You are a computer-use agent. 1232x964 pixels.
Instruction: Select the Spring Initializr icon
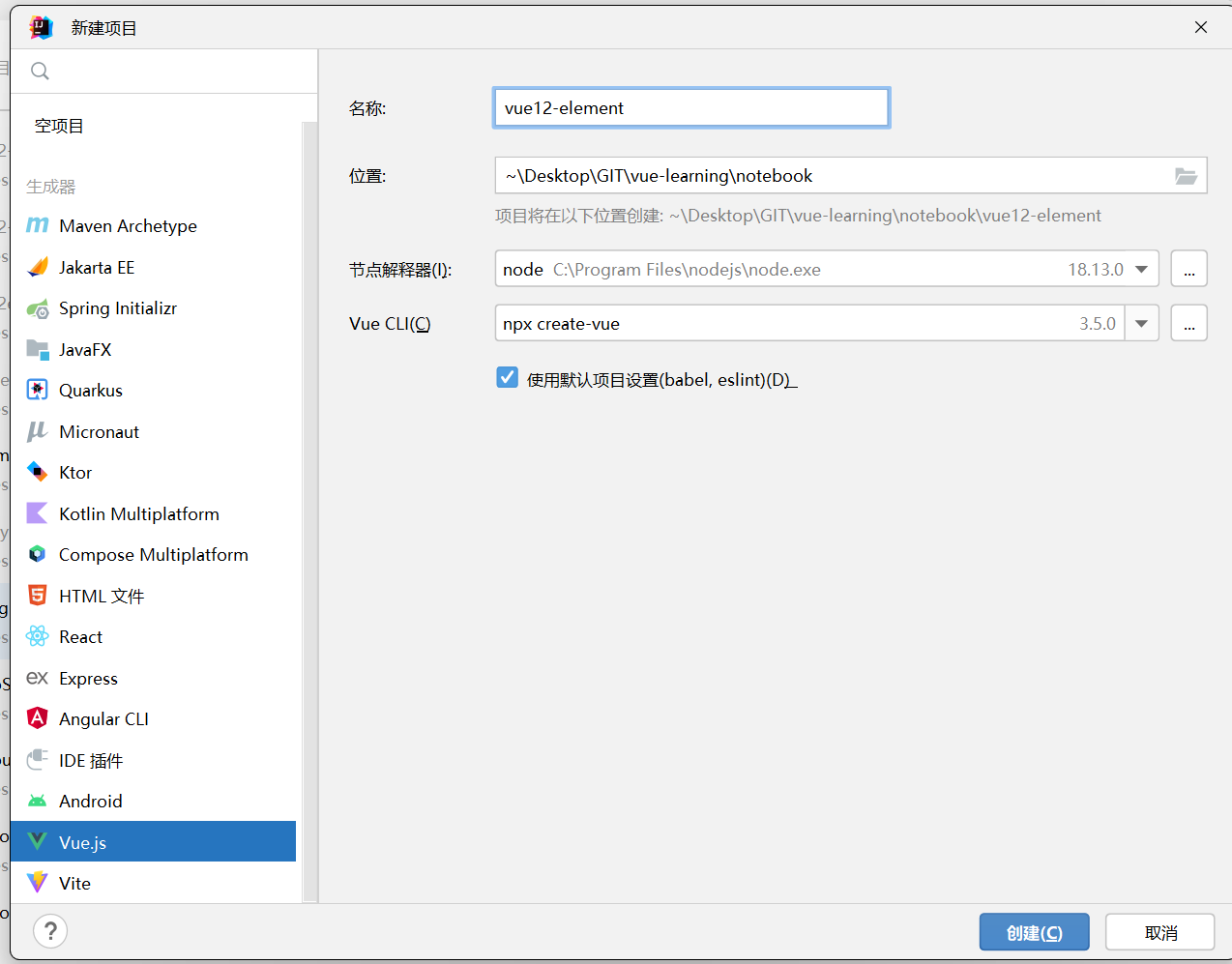click(38, 308)
